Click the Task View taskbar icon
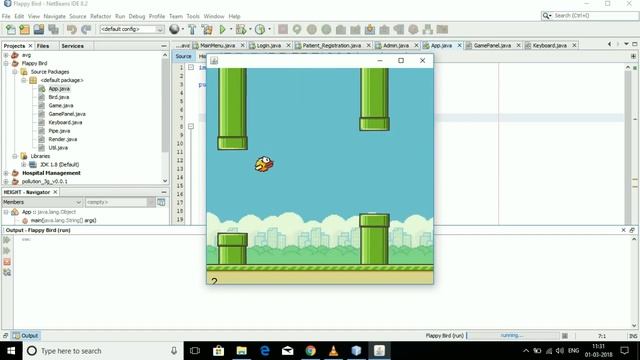640x360 pixels. point(195,351)
